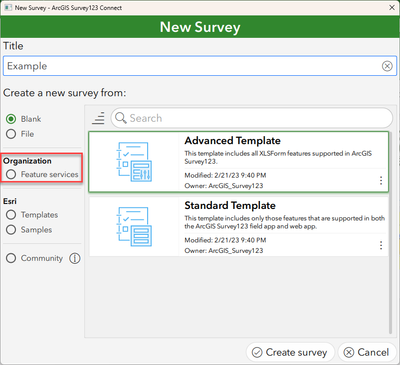Image resolution: width=400 pixels, height=365 pixels.
Task: Click the Cancel button
Action: [x=367, y=352]
